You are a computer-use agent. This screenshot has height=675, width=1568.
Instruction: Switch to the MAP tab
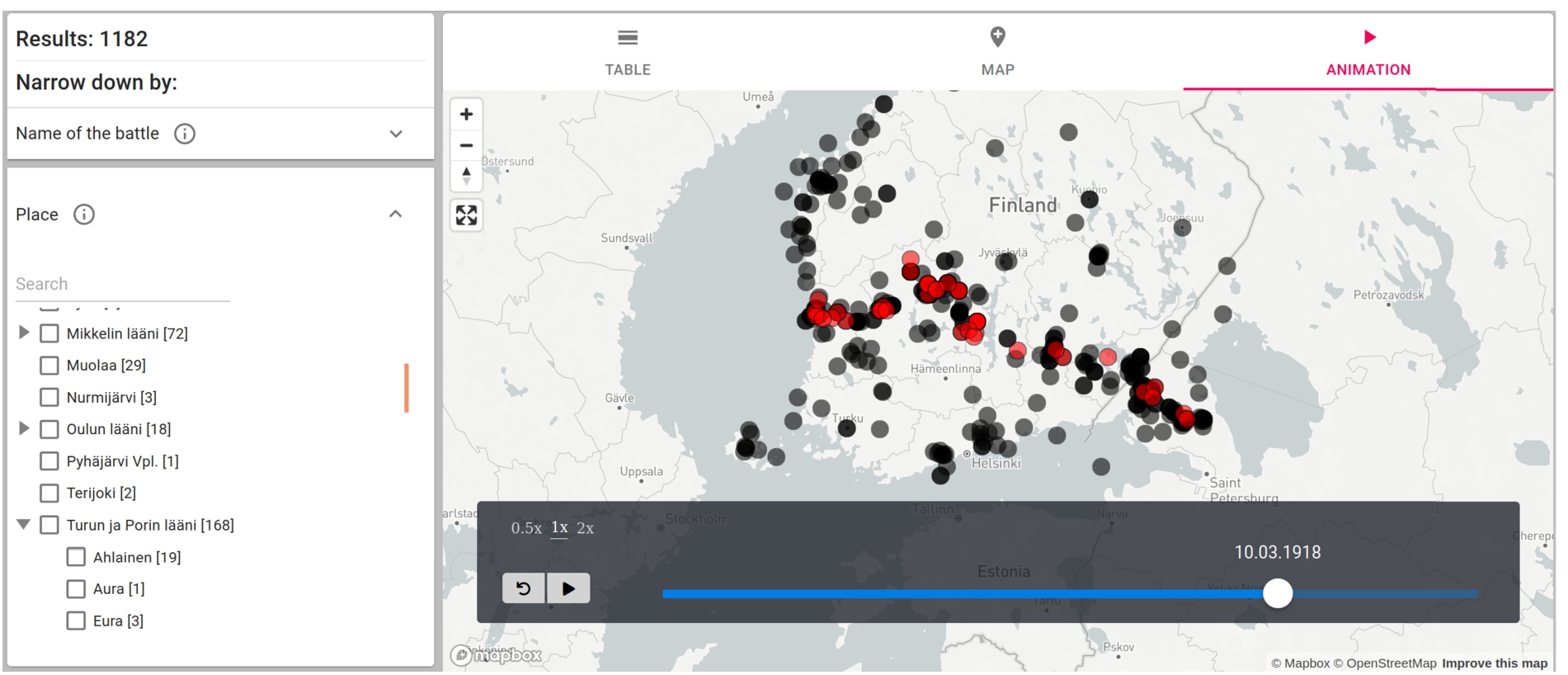pyautogui.click(x=998, y=52)
